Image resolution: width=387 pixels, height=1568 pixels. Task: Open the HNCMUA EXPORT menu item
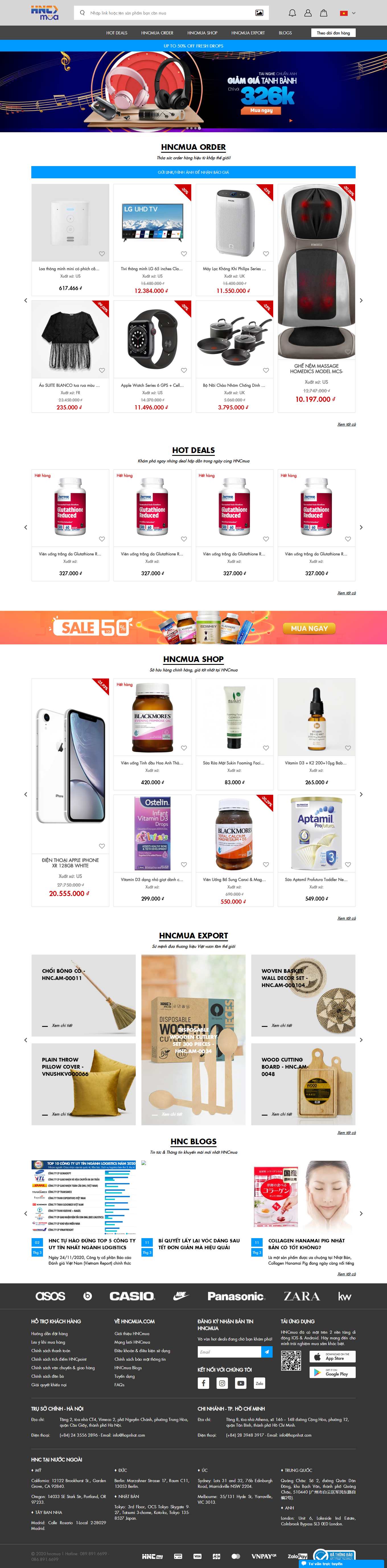click(248, 33)
